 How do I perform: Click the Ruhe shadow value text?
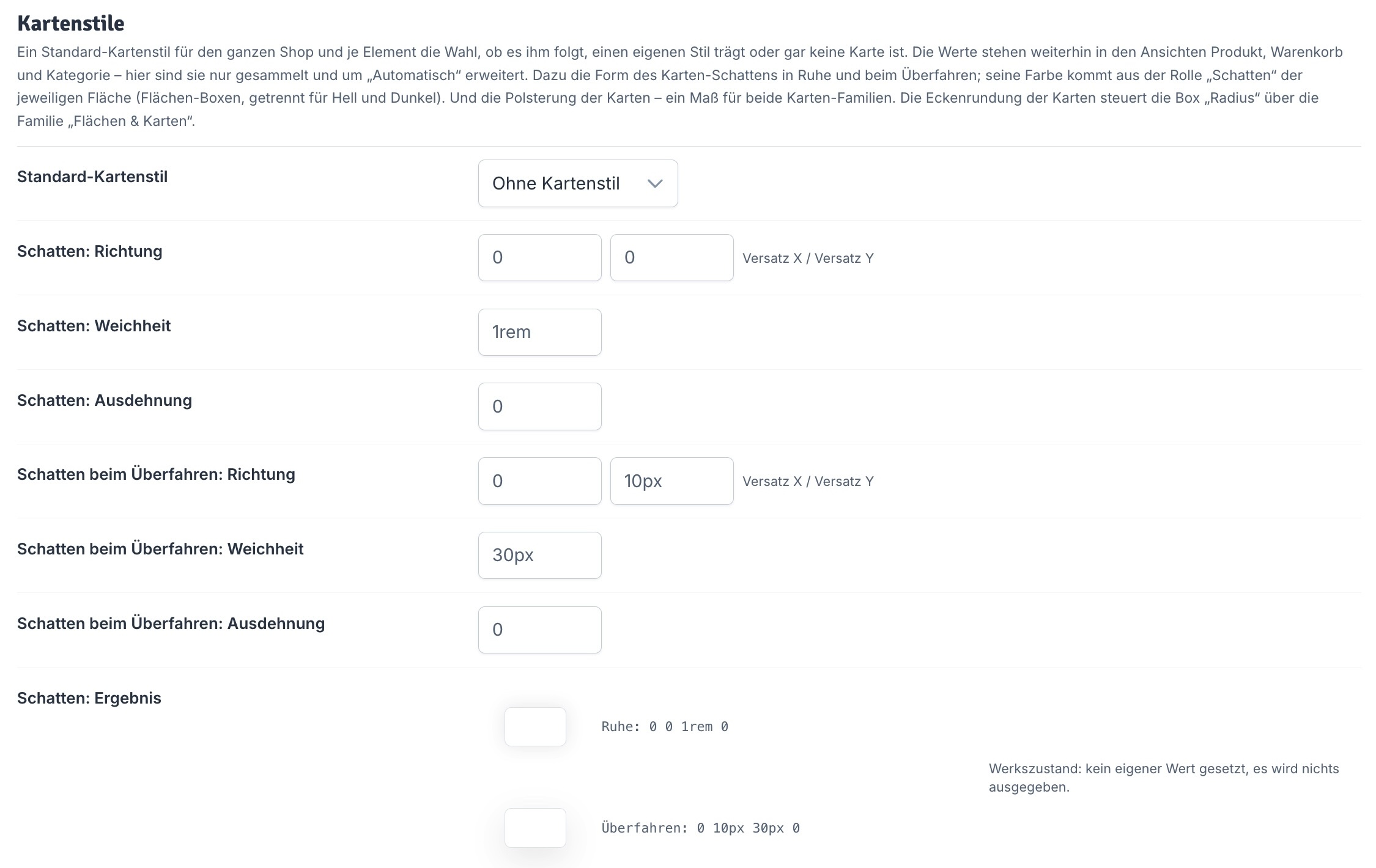(665, 727)
